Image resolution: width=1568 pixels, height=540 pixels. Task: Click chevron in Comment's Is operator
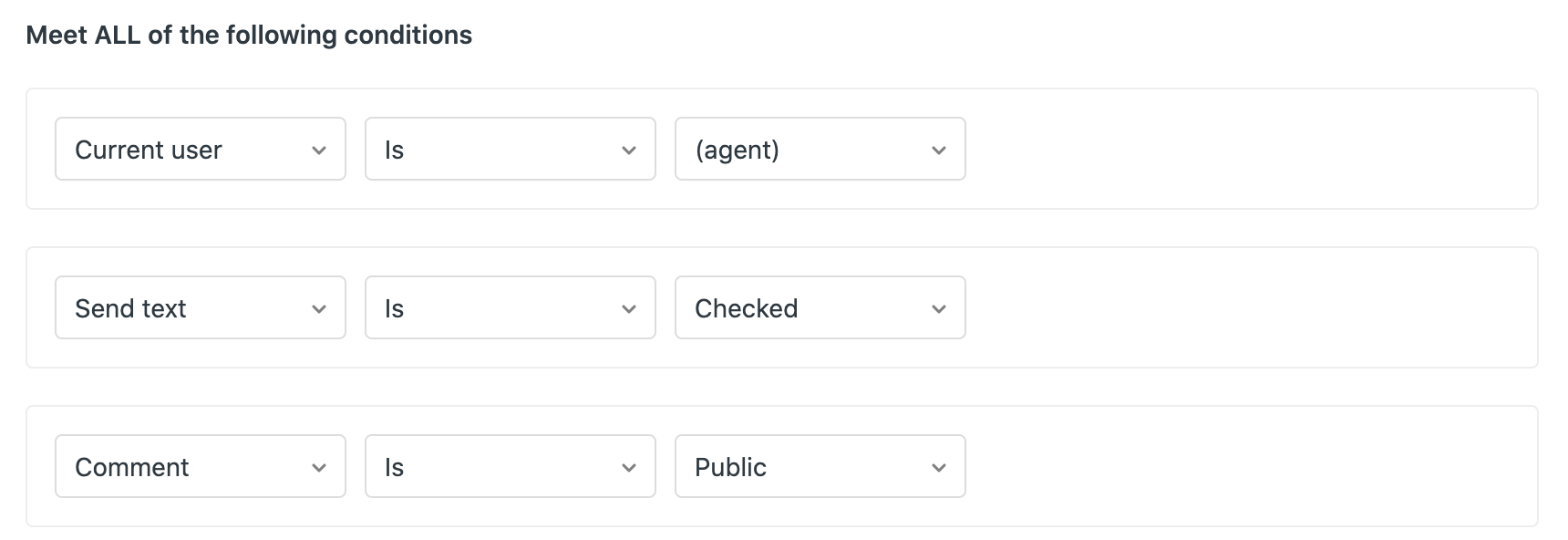click(629, 468)
